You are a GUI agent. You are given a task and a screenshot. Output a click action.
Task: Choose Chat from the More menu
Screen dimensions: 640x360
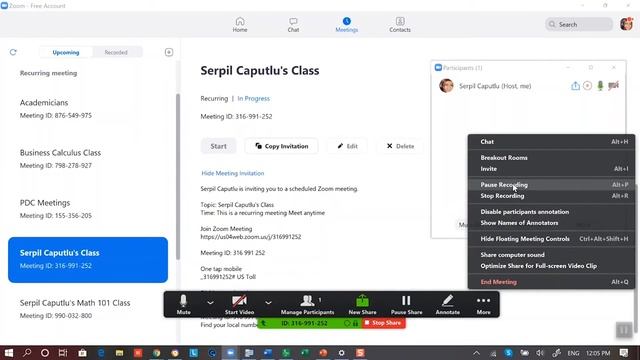551,142
